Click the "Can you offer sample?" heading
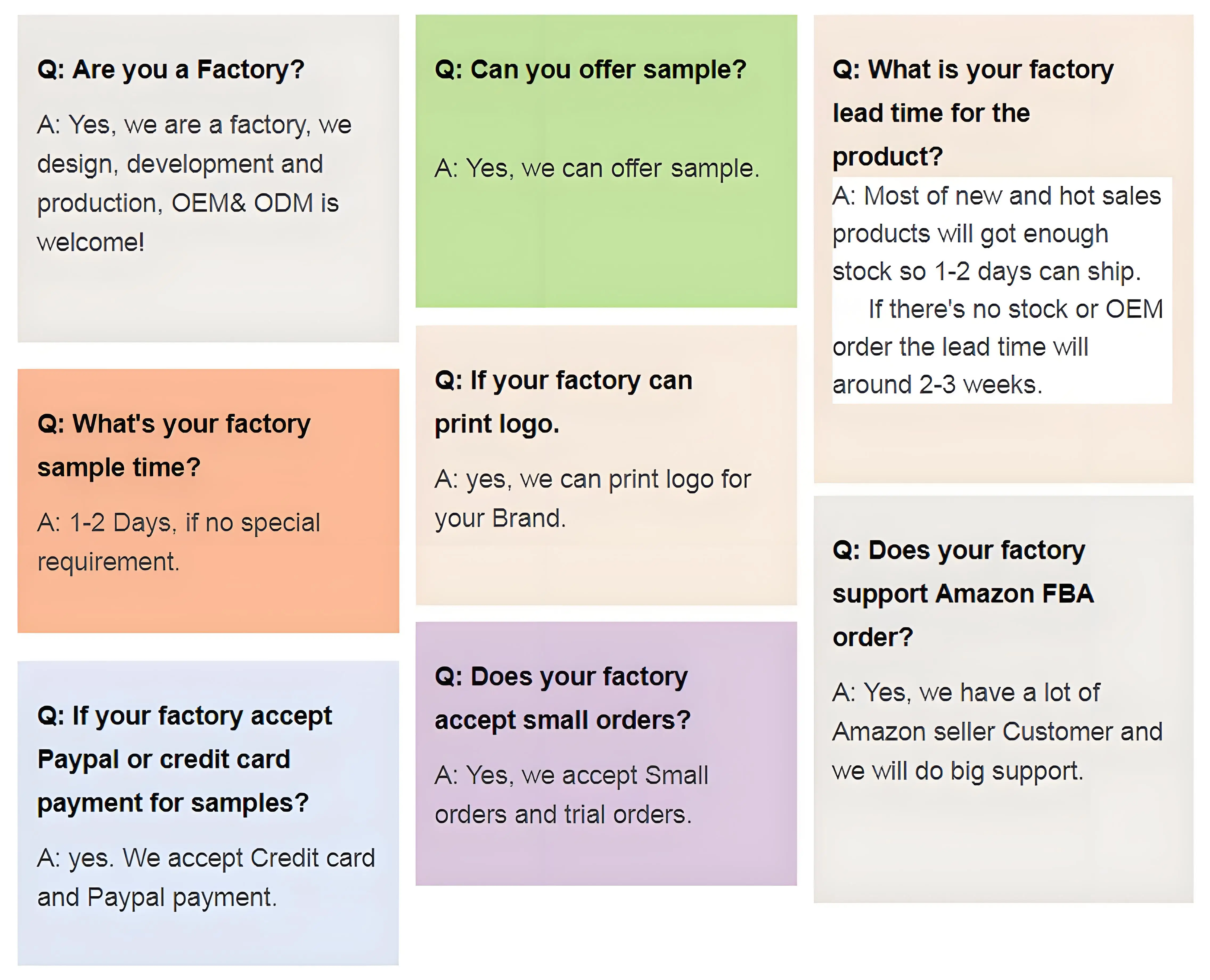Viewport: 1210px width, 980px height. coord(590,70)
